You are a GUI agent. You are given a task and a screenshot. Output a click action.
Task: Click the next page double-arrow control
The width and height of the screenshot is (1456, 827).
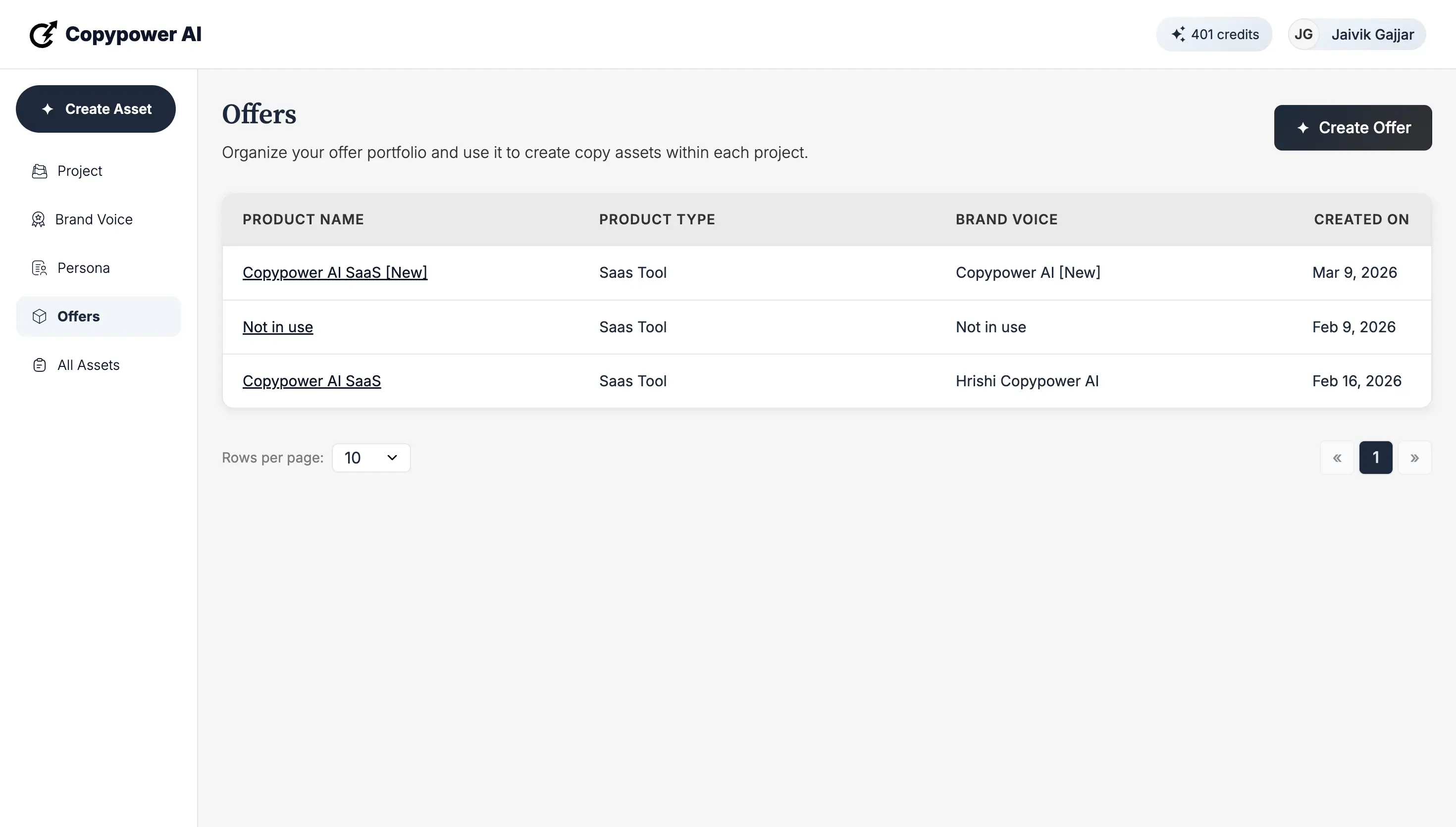[1414, 457]
